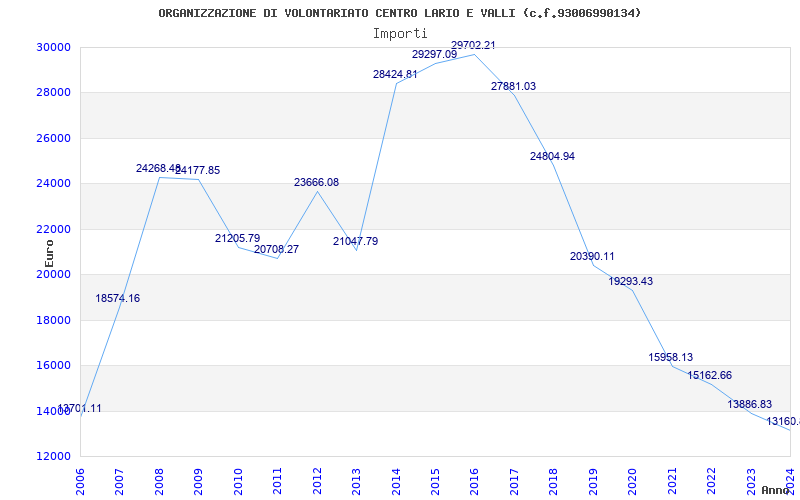The width and height of the screenshot is (800, 500).
Task: Click x-axis year 2020
Action: coord(633,481)
